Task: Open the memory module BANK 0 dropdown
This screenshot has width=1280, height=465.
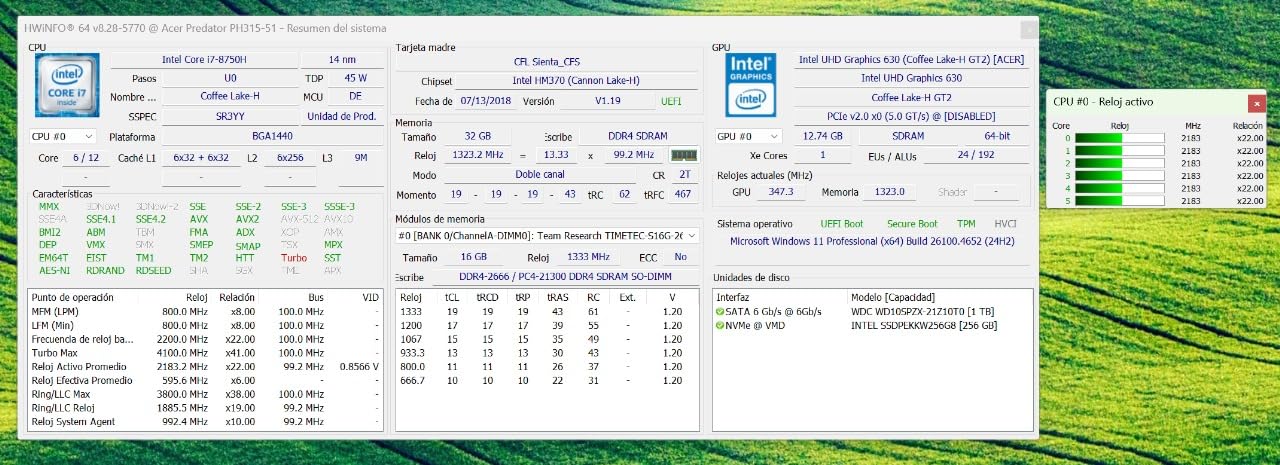Action: pos(547,236)
